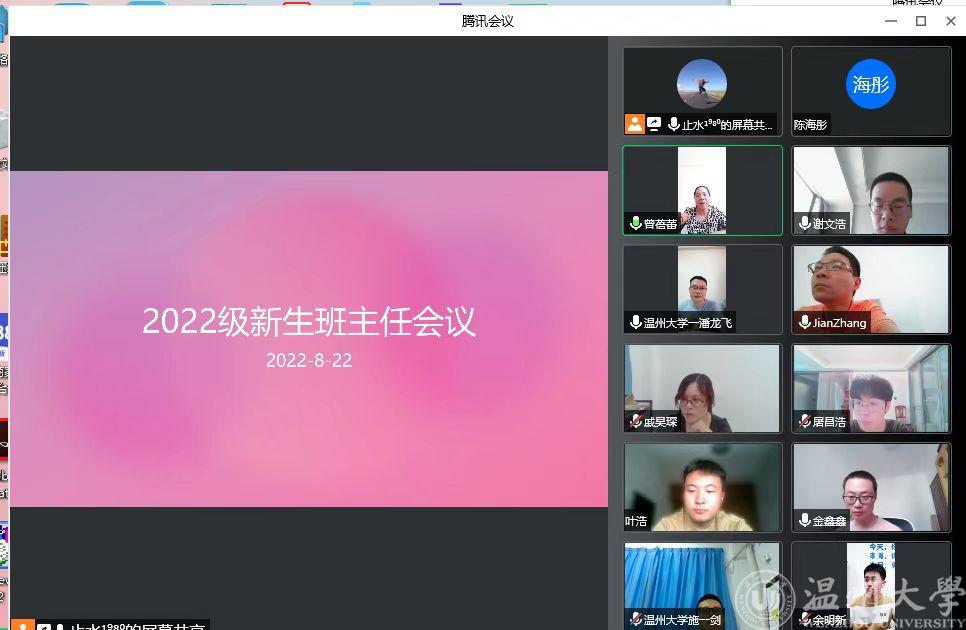Click muted mic icon of 温州大学施一剑

click(x=635, y=619)
